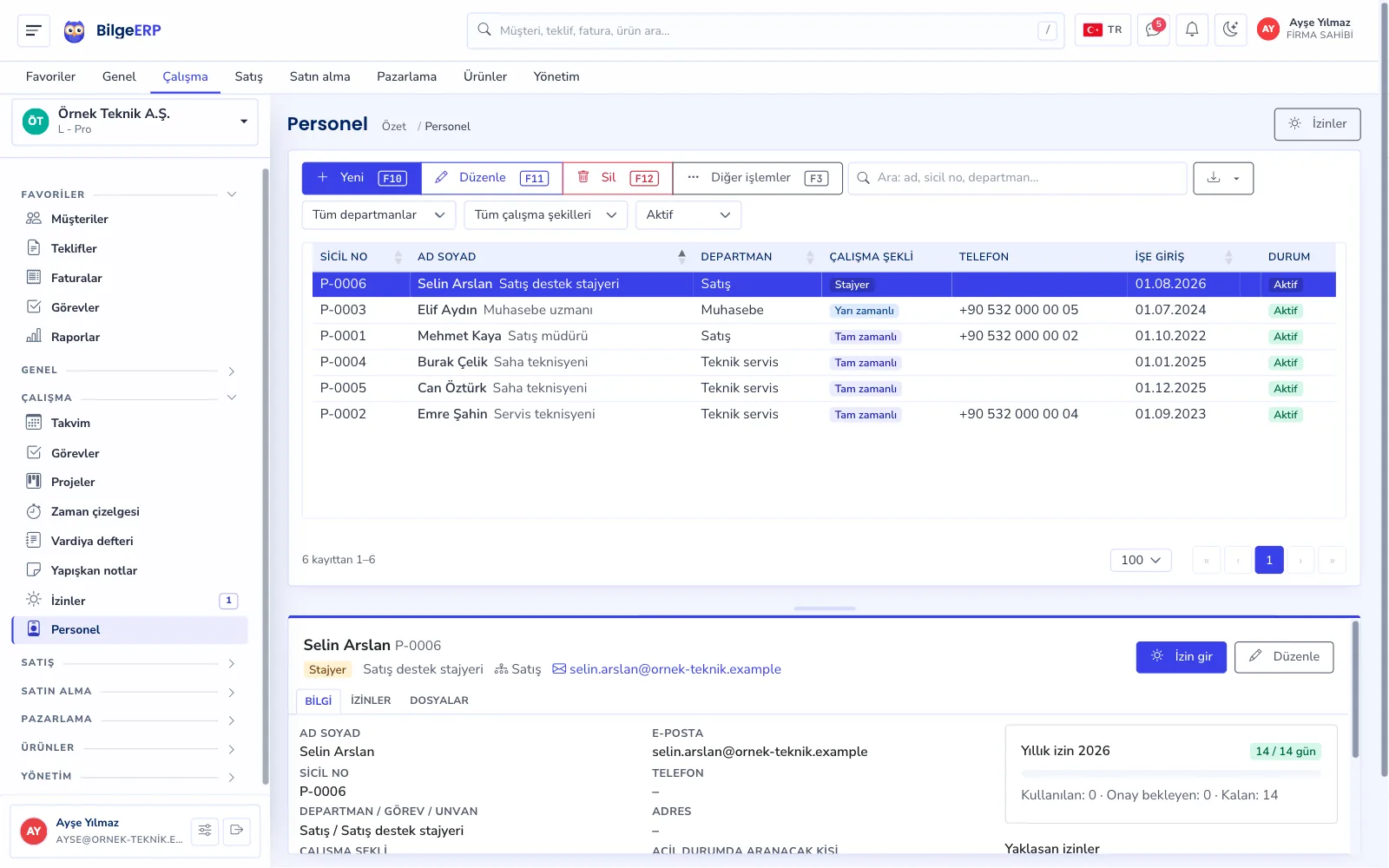Screen dimensions: 1389x868
Task: Open user settings sliders icon
Action: pos(205,831)
